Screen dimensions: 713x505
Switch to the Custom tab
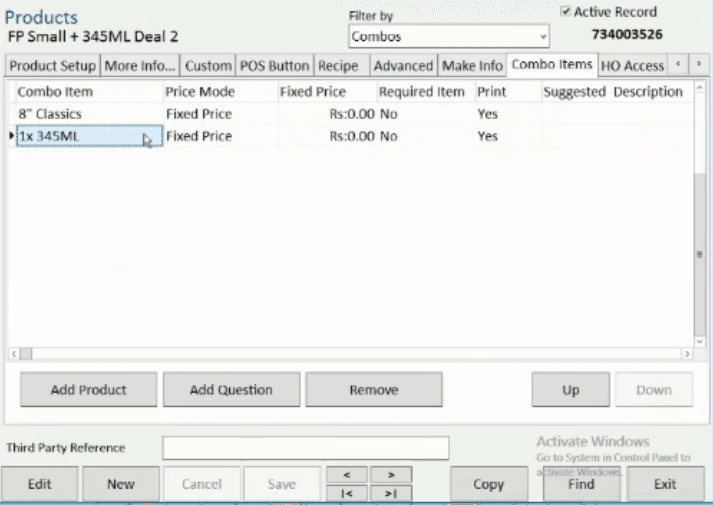208,66
